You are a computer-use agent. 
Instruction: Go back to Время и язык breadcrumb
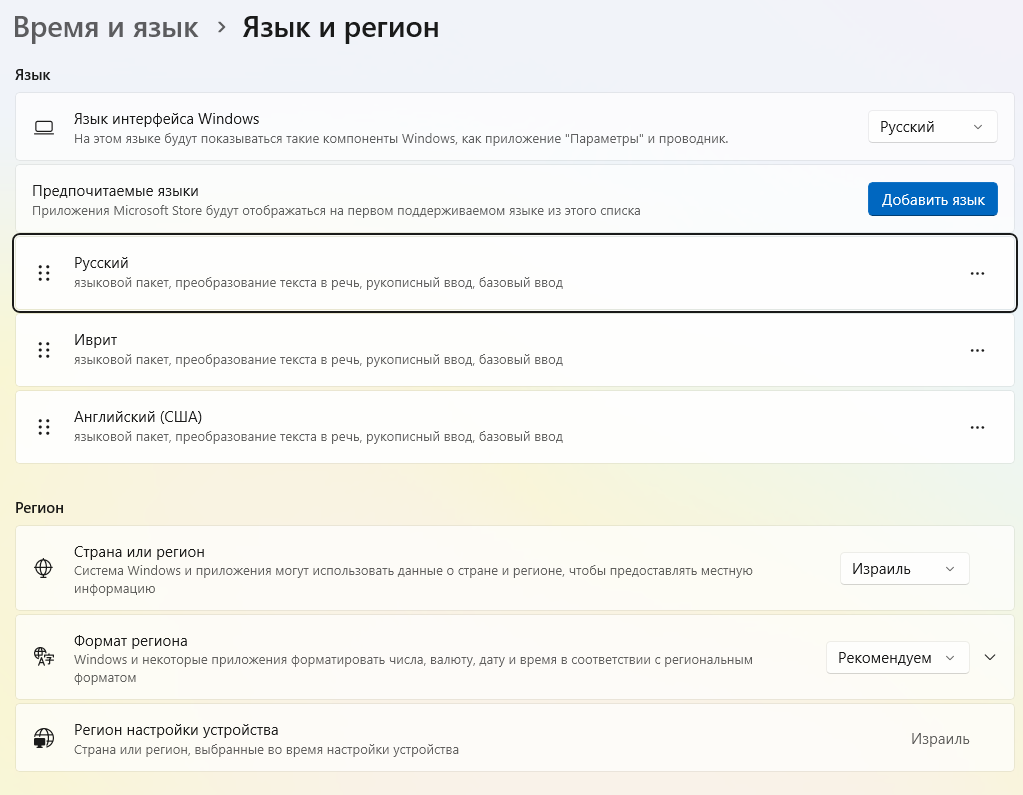coord(106,28)
